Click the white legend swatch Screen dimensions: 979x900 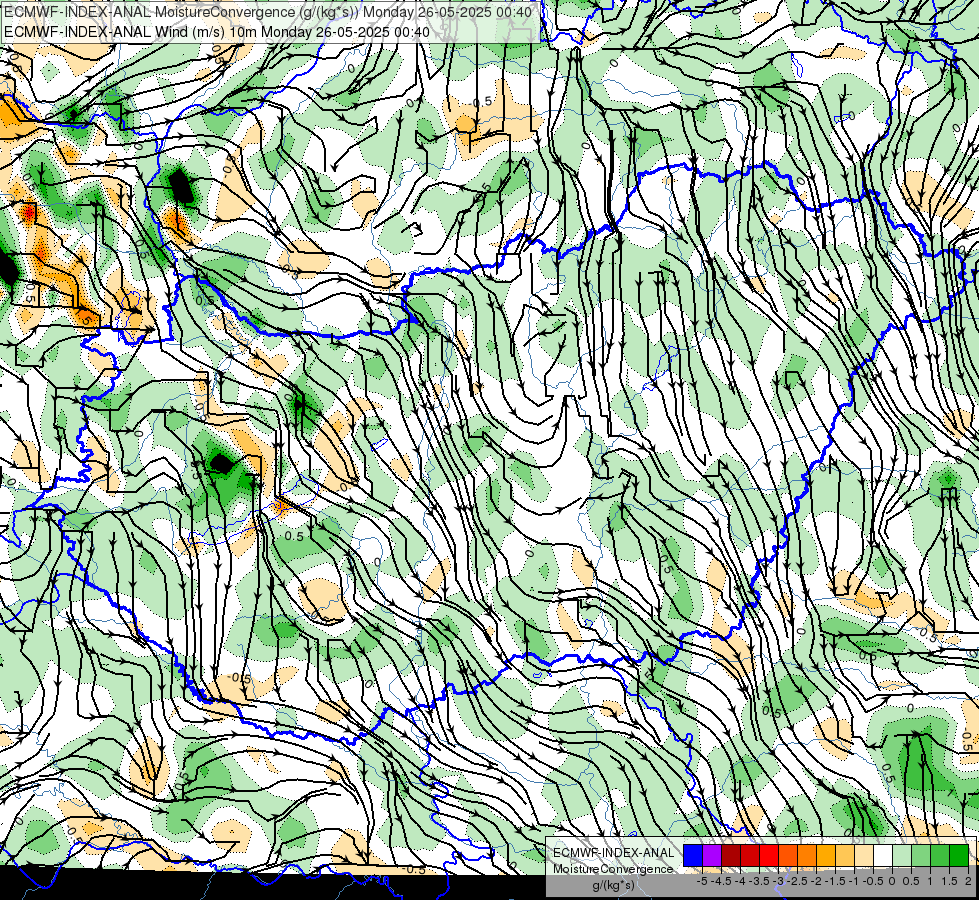tap(883, 855)
